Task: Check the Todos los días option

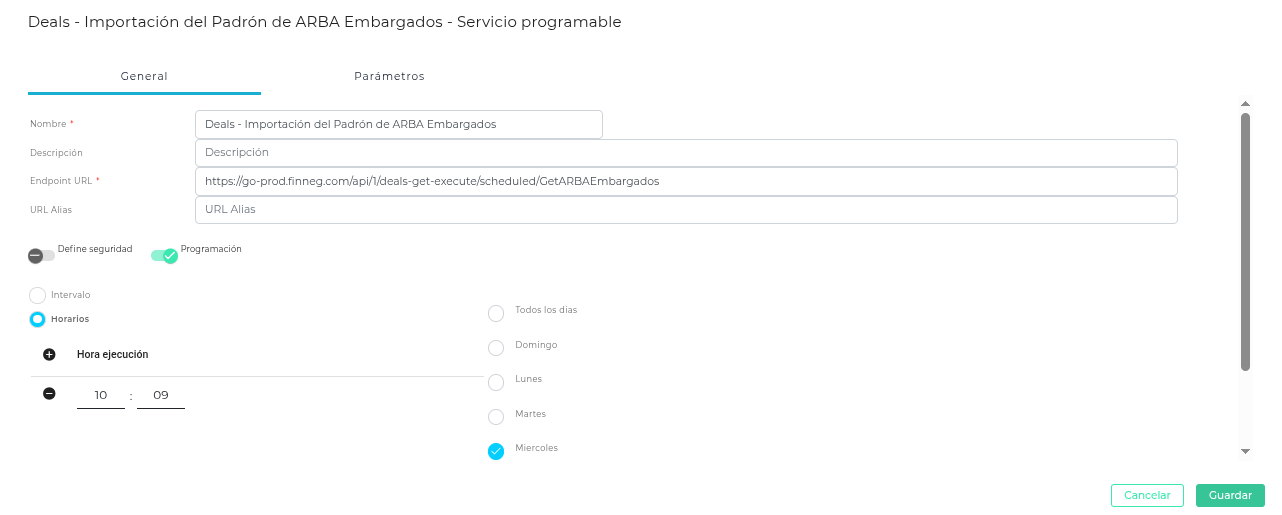Action: pyautogui.click(x=496, y=314)
